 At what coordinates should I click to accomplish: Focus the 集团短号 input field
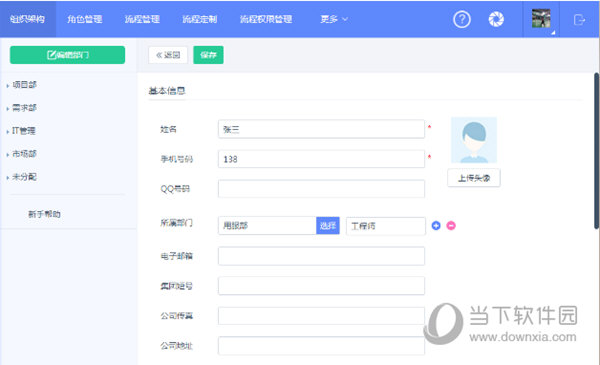(x=321, y=286)
